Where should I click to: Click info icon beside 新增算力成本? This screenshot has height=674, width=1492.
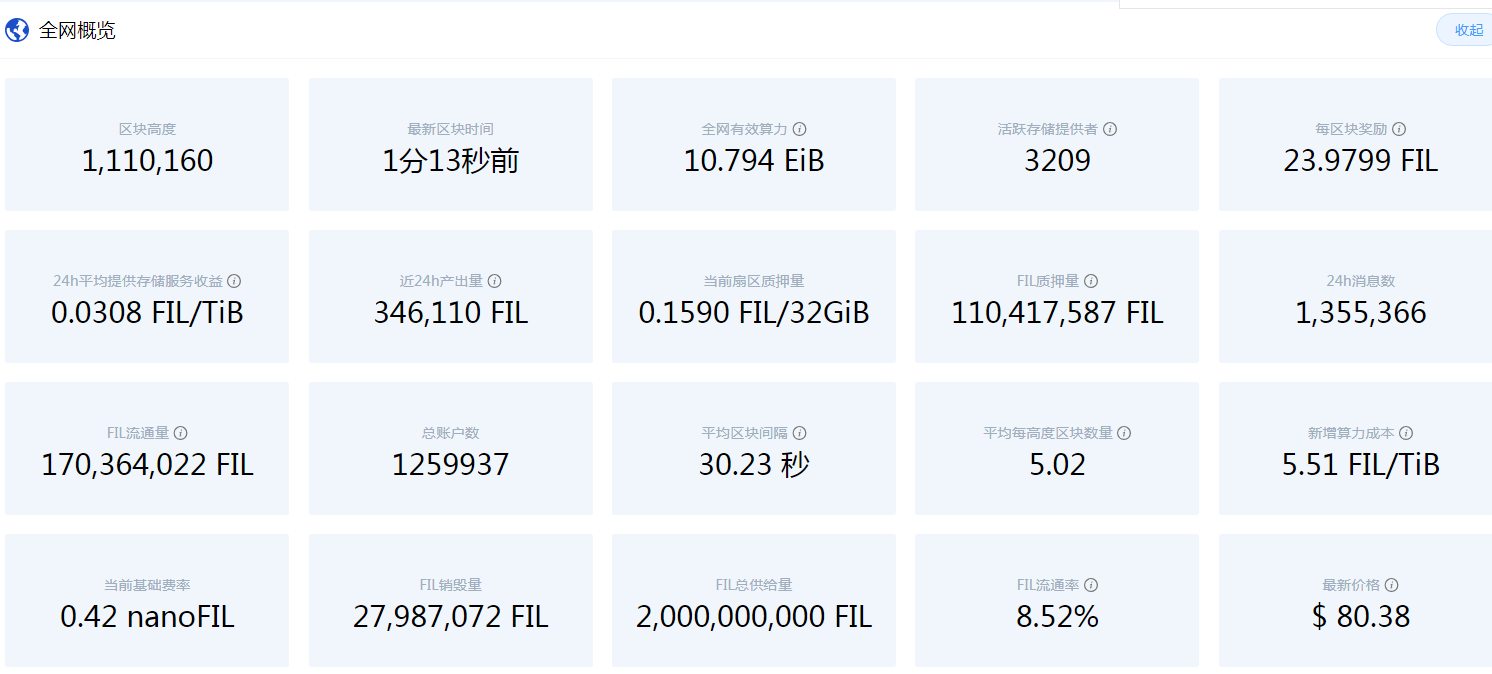pos(1406,433)
